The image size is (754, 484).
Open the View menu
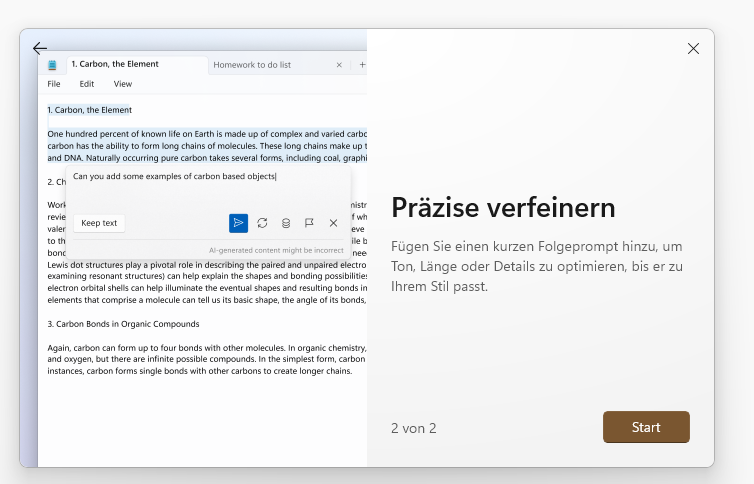(x=122, y=84)
